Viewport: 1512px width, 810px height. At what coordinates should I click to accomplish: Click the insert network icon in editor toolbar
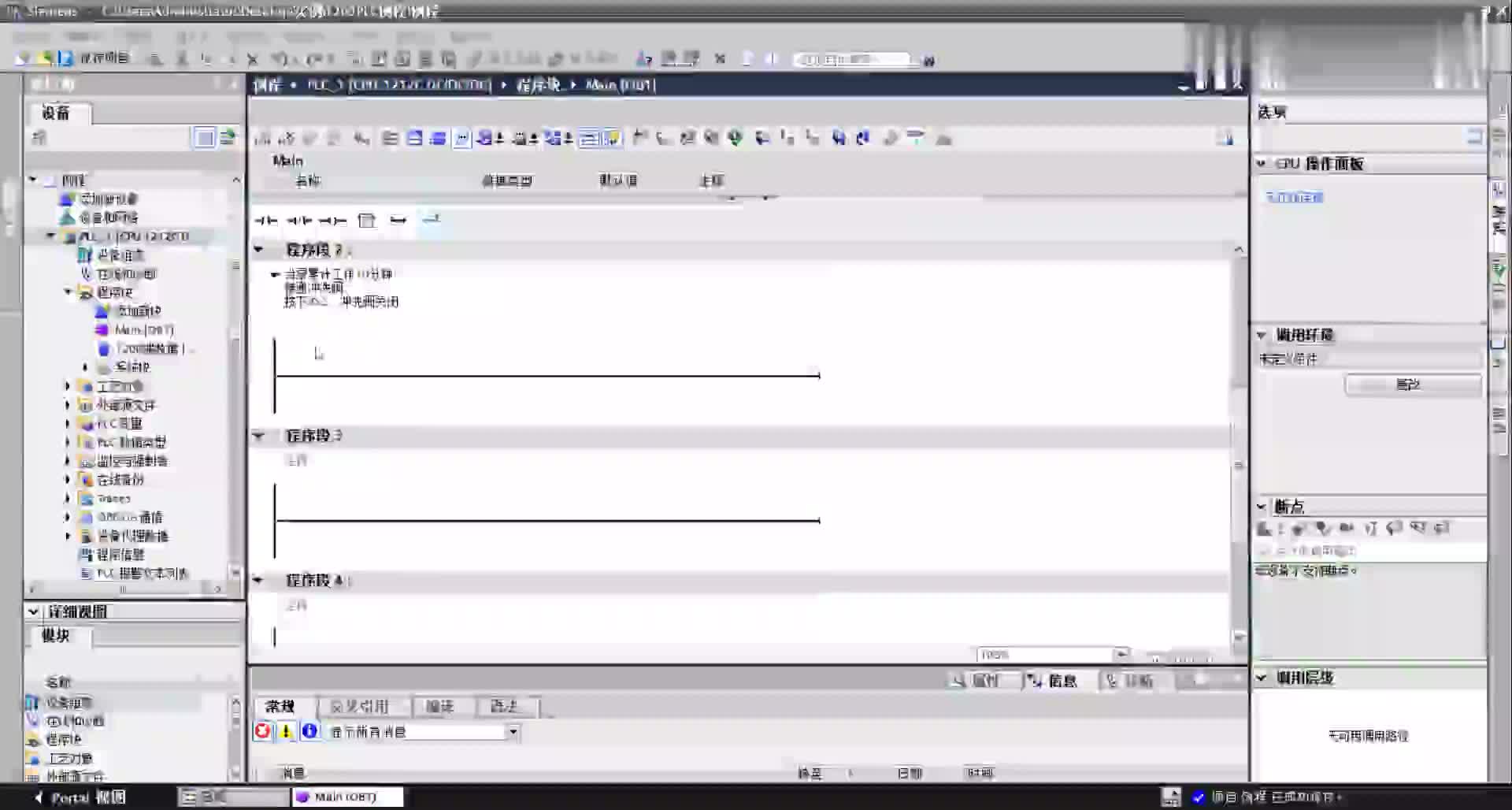pyautogui.click(x=263, y=139)
